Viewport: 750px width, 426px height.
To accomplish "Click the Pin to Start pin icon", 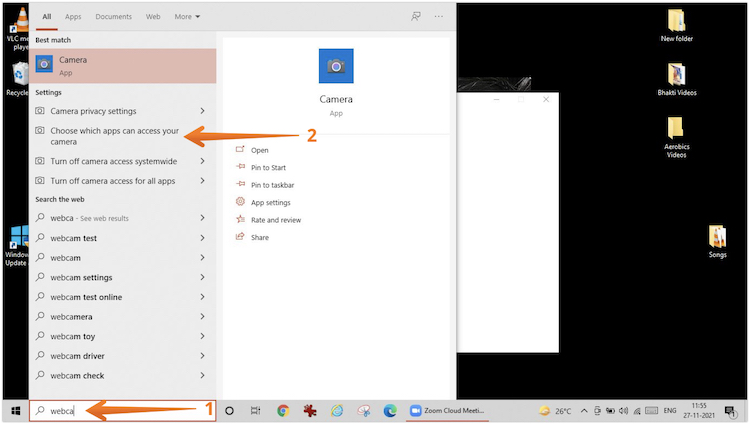I will (x=240, y=167).
